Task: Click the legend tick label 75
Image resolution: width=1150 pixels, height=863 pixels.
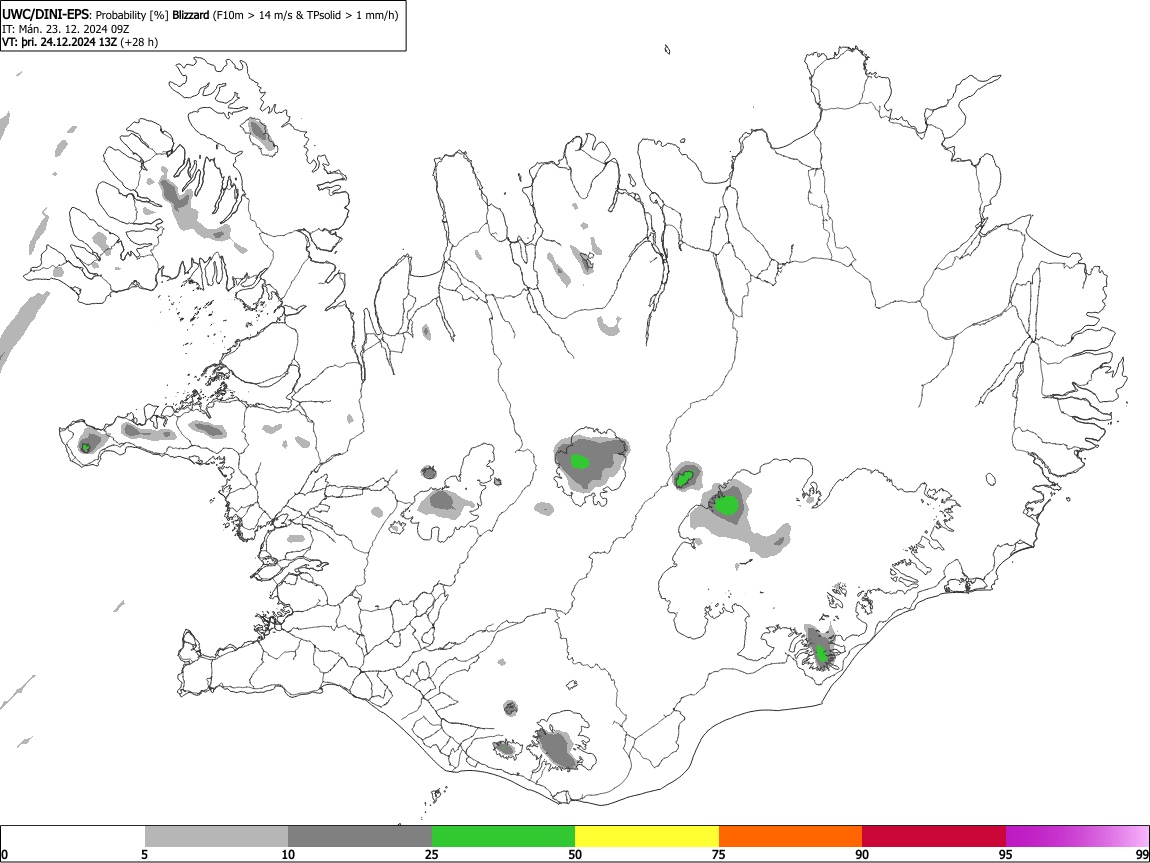Action: 719,854
